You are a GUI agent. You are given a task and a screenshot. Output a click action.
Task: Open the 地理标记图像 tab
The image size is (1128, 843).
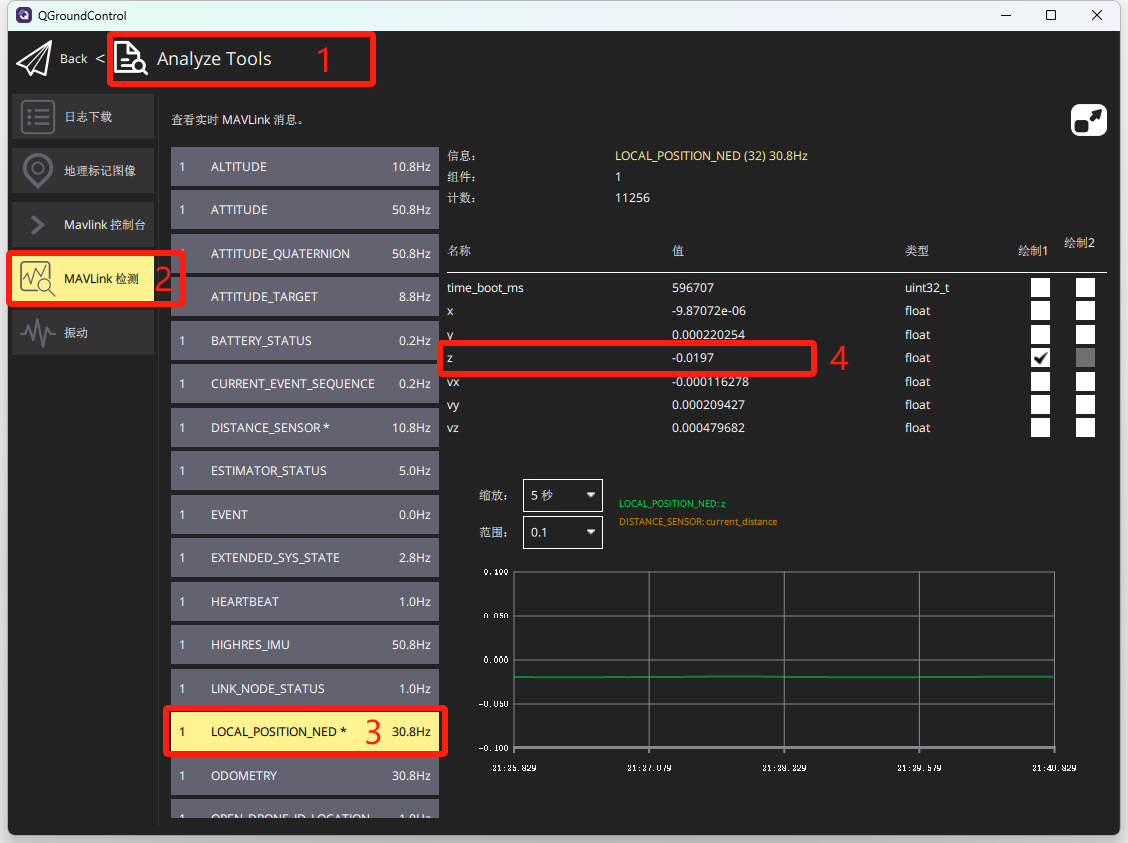coord(83,170)
